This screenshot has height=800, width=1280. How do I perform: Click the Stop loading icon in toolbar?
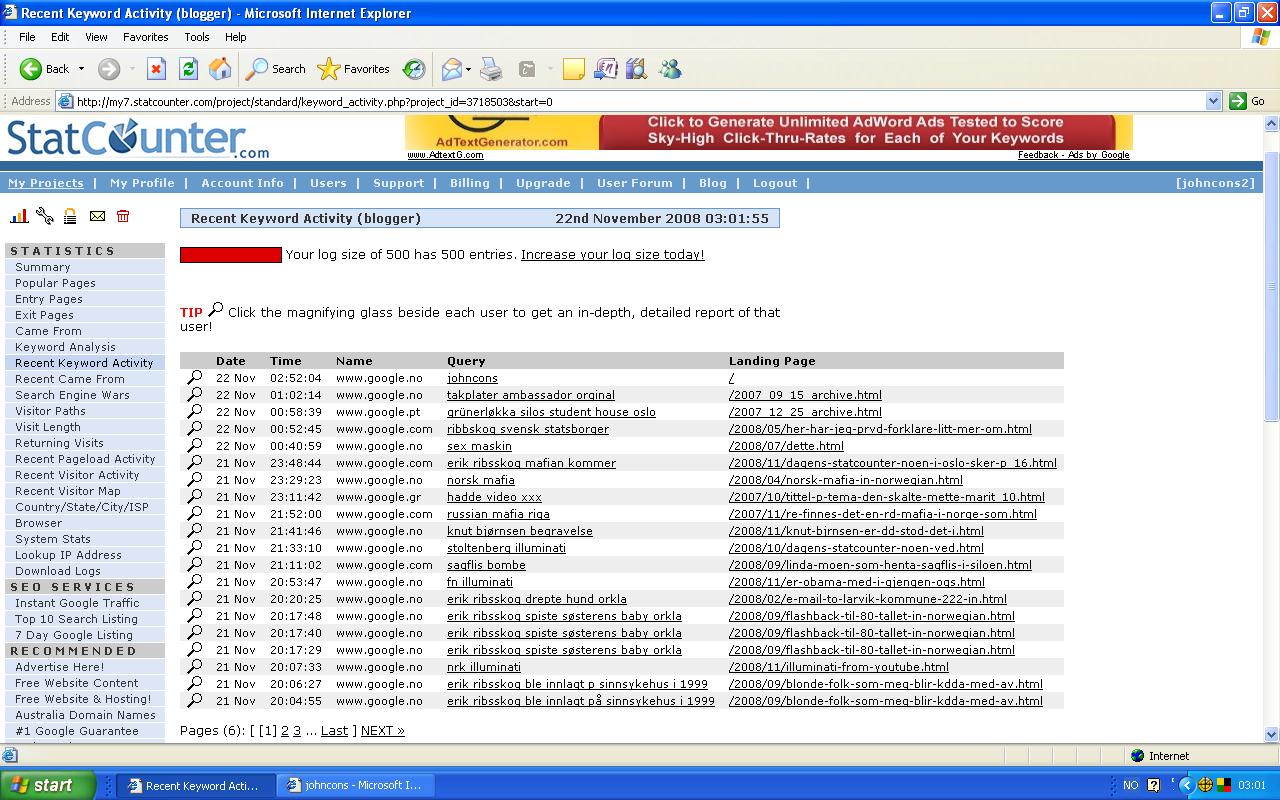[x=156, y=69]
